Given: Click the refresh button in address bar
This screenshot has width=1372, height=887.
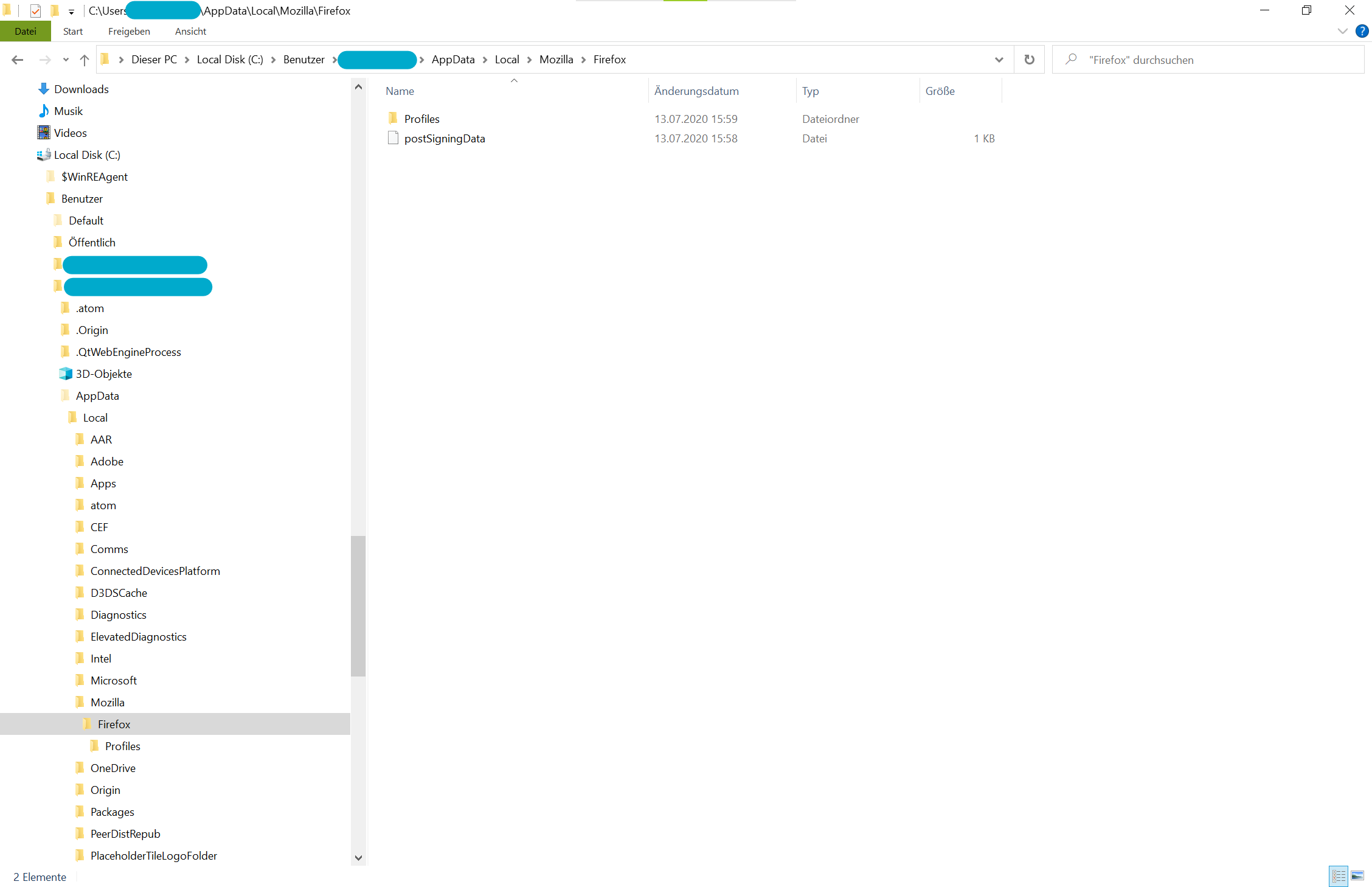Looking at the screenshot, I should coord(1029,60).
